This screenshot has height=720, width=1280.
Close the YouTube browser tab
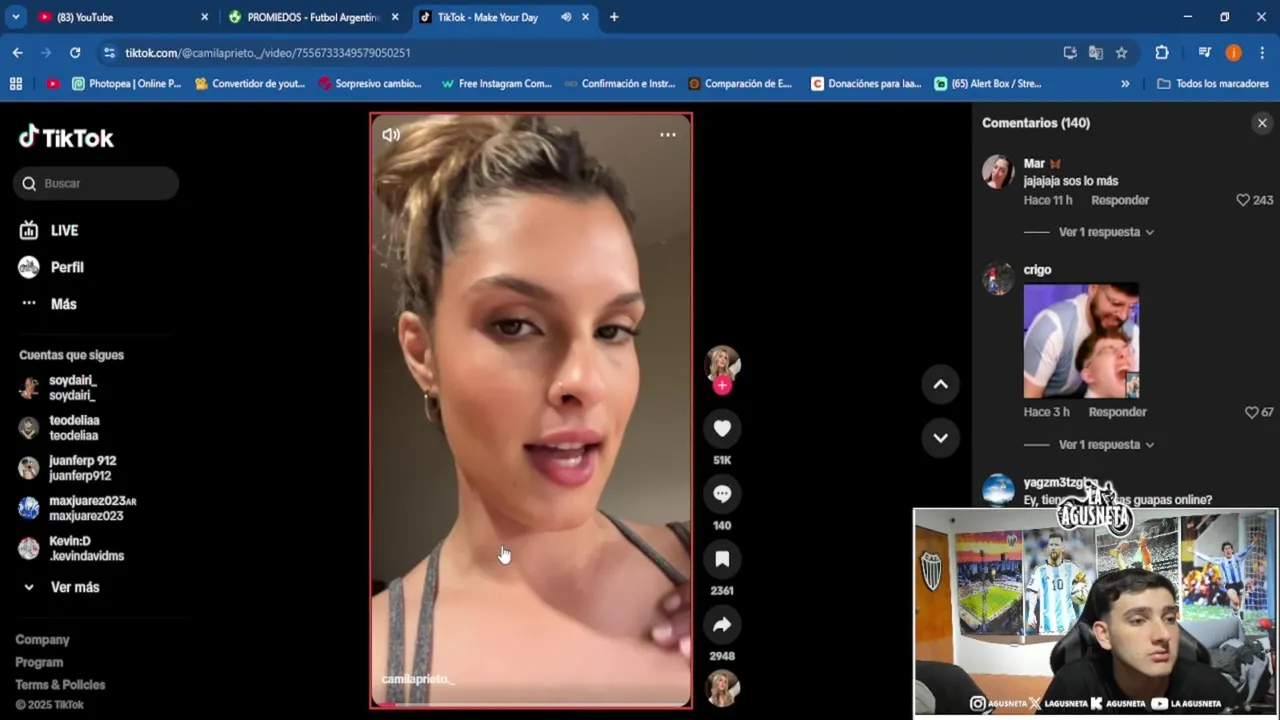pyautogui.click(x=204, y=17)
